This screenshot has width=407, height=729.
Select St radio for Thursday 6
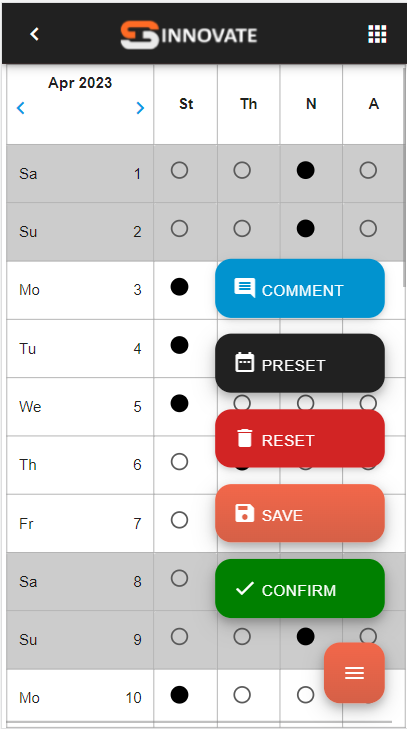tap(180, 462)
